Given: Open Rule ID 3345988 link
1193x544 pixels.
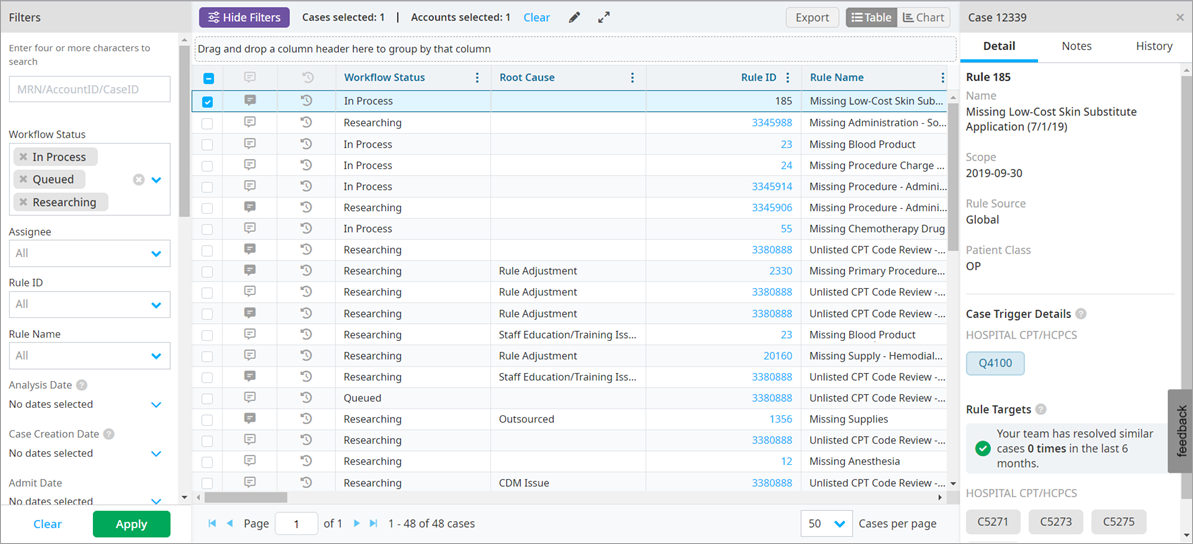Looking at the screenshot, I should pyautogui.click(x=771, y=122).
